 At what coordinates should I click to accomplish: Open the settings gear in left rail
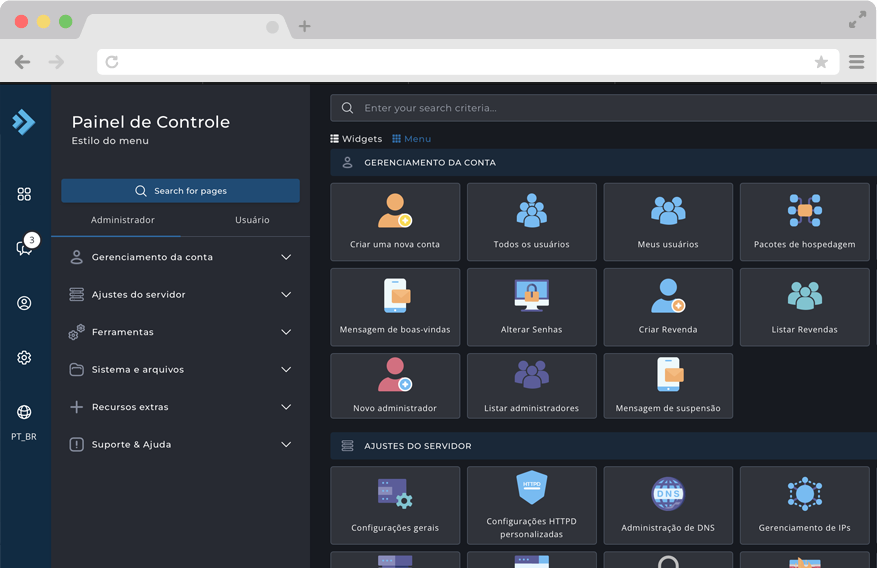pyautogui.click(x=24, y=358)
